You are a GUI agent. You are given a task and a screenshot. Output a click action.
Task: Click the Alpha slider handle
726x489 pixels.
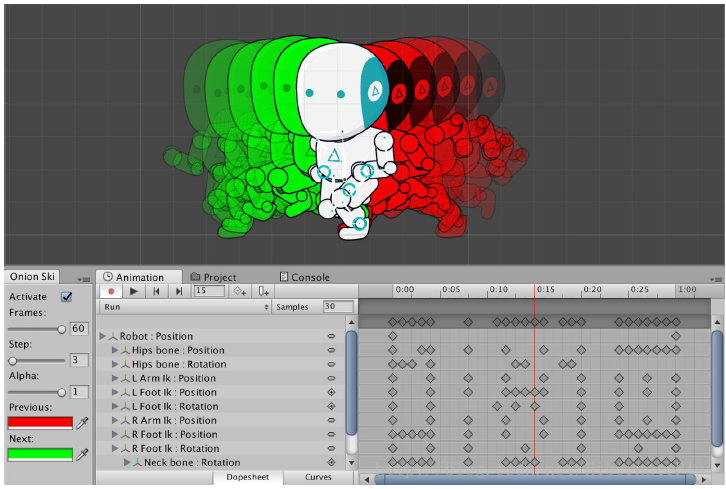(61, 392)
